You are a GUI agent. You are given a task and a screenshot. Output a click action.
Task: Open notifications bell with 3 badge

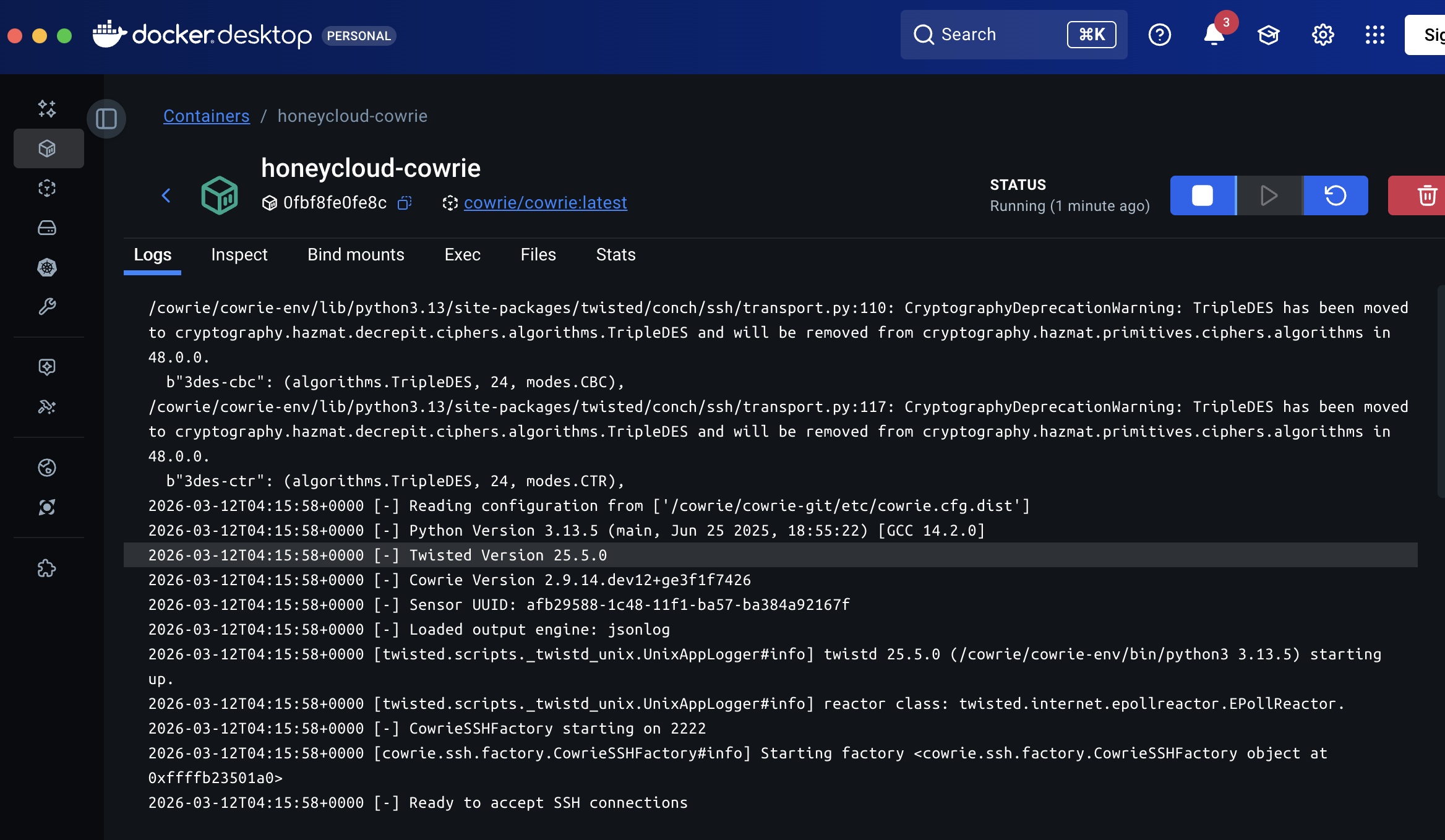pyautogui.click(x=1214, y=35)
